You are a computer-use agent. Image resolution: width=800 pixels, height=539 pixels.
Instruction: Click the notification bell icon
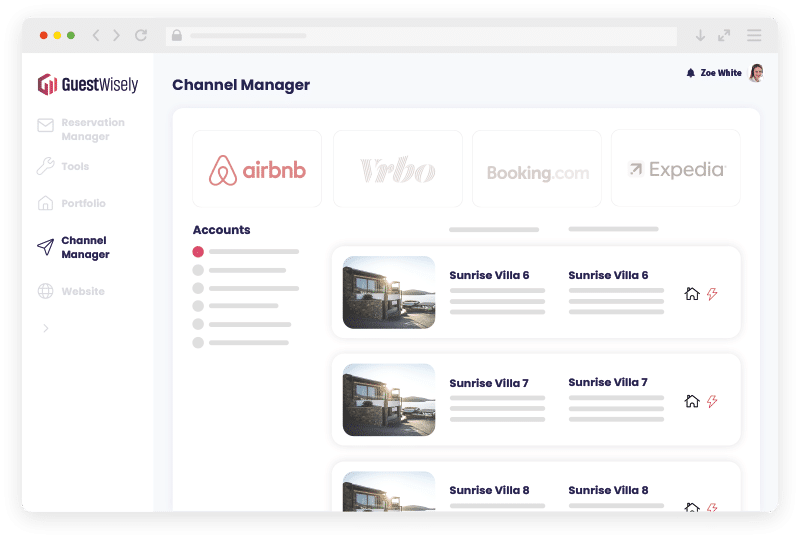(690, 73)
